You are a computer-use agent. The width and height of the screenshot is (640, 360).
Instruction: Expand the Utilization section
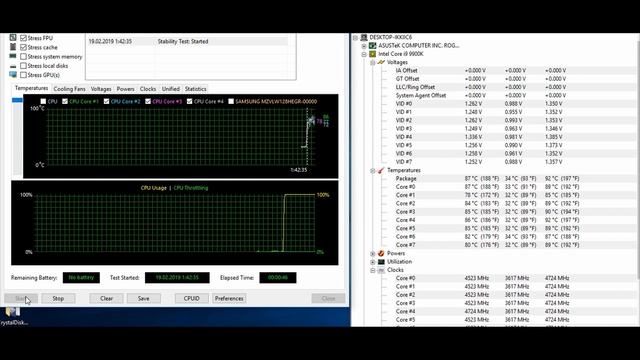(373, 262)
